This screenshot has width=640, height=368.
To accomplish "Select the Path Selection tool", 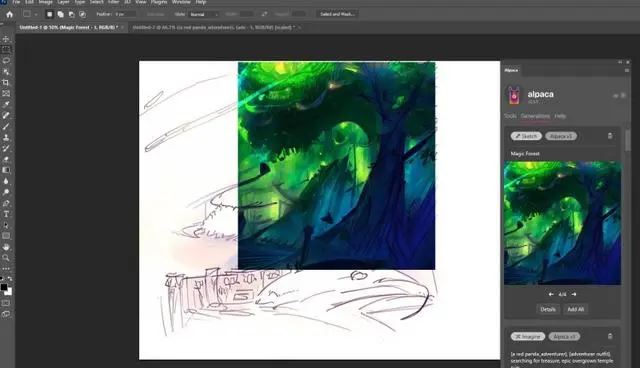I will [6, 225].
